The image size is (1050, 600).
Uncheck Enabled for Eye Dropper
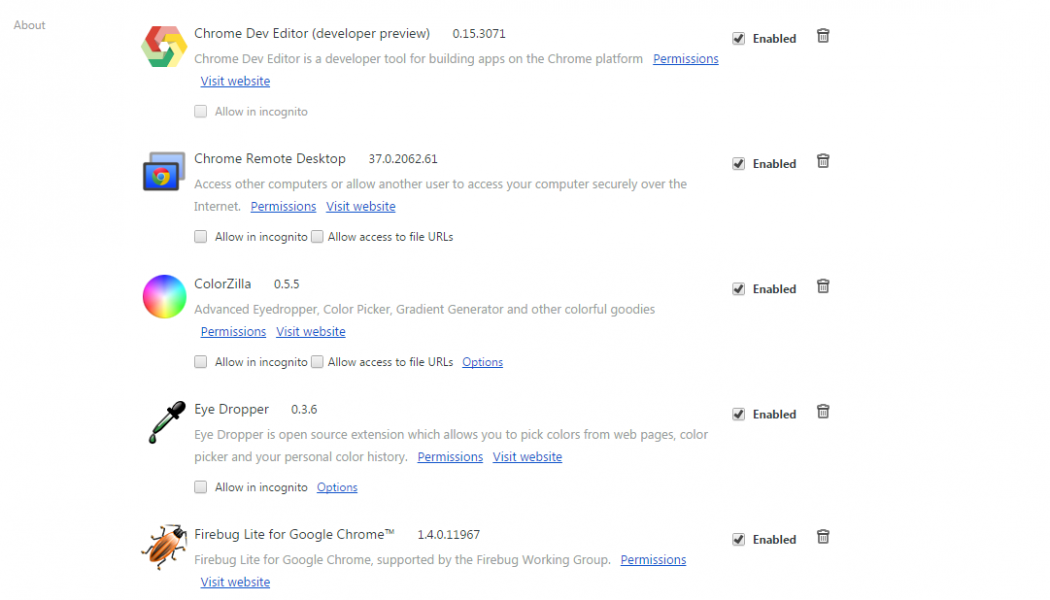pos(739,414)
